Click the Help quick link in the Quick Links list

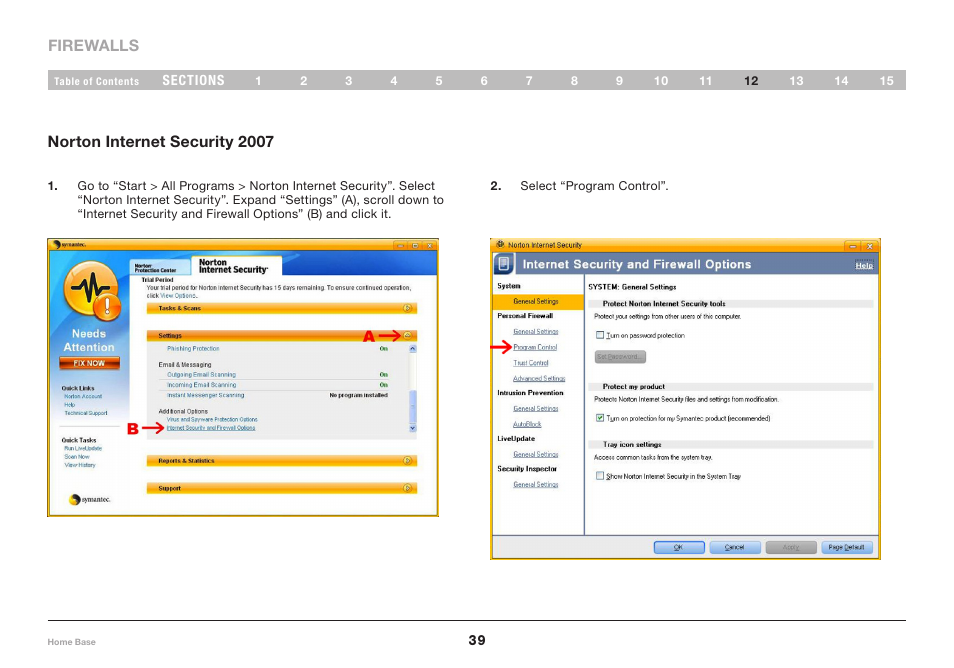[x=70, y=405]
